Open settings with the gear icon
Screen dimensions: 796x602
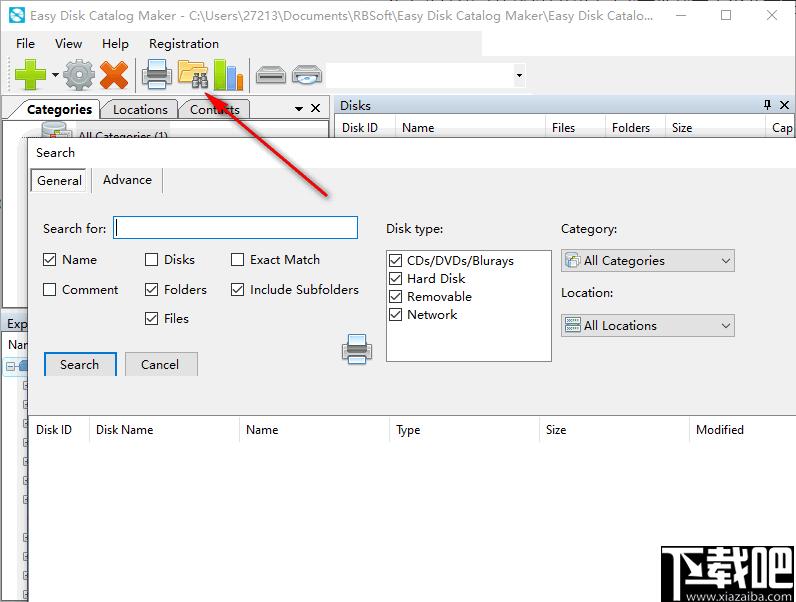pos(79,75)
